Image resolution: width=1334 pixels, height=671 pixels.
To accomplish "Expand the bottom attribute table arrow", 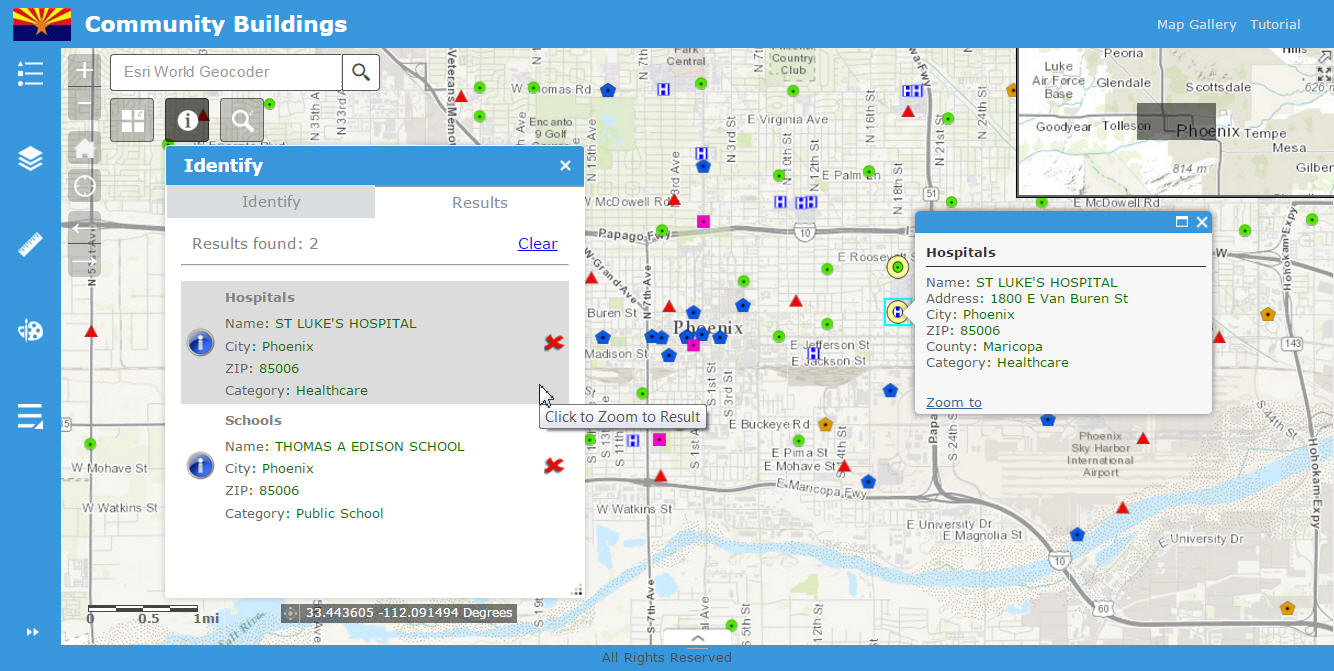I will tap(698, 638).
